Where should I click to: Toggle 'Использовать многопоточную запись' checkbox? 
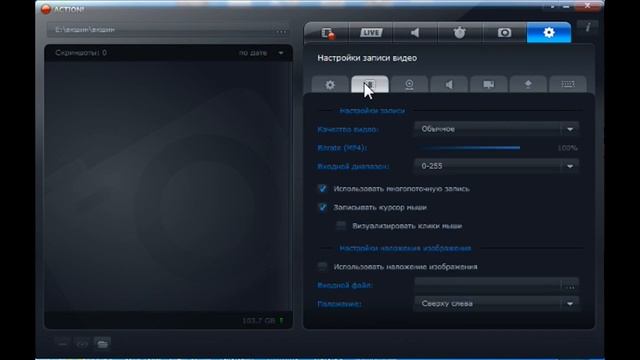pyautogui.click(x=322, y=189)
